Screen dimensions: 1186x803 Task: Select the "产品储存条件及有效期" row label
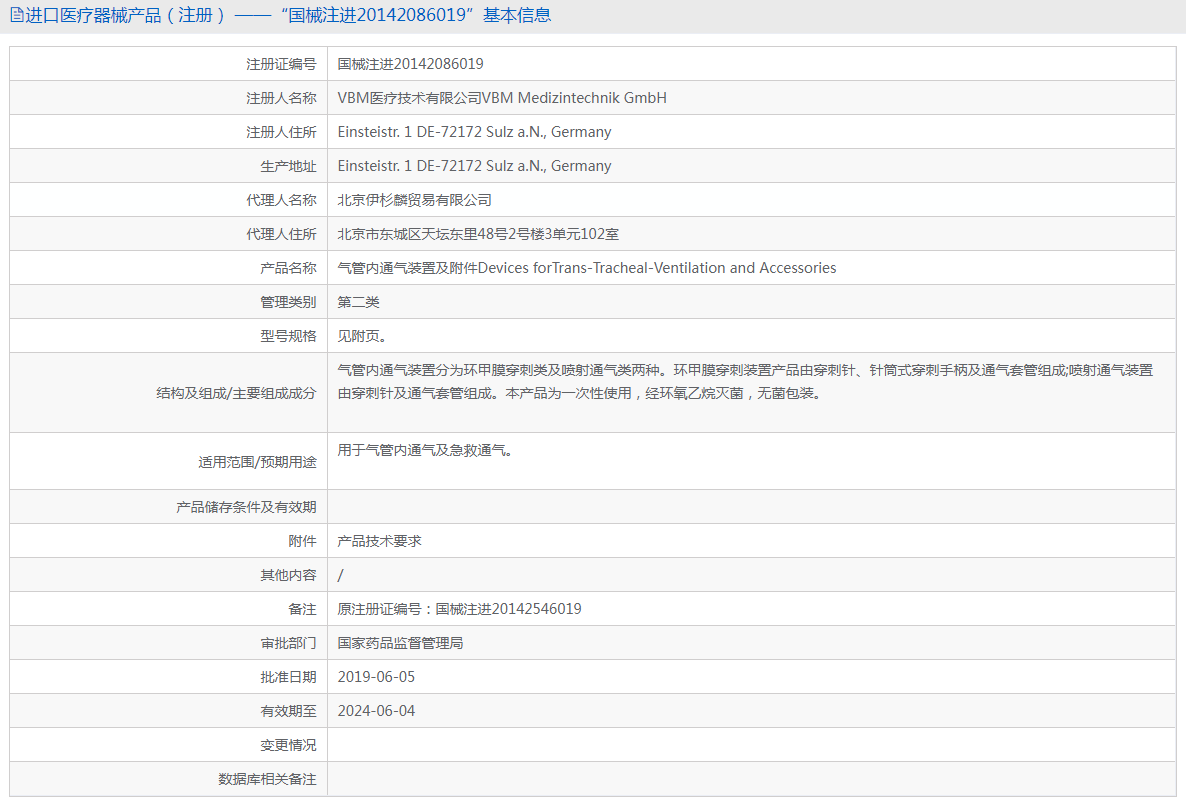(246, 507)
